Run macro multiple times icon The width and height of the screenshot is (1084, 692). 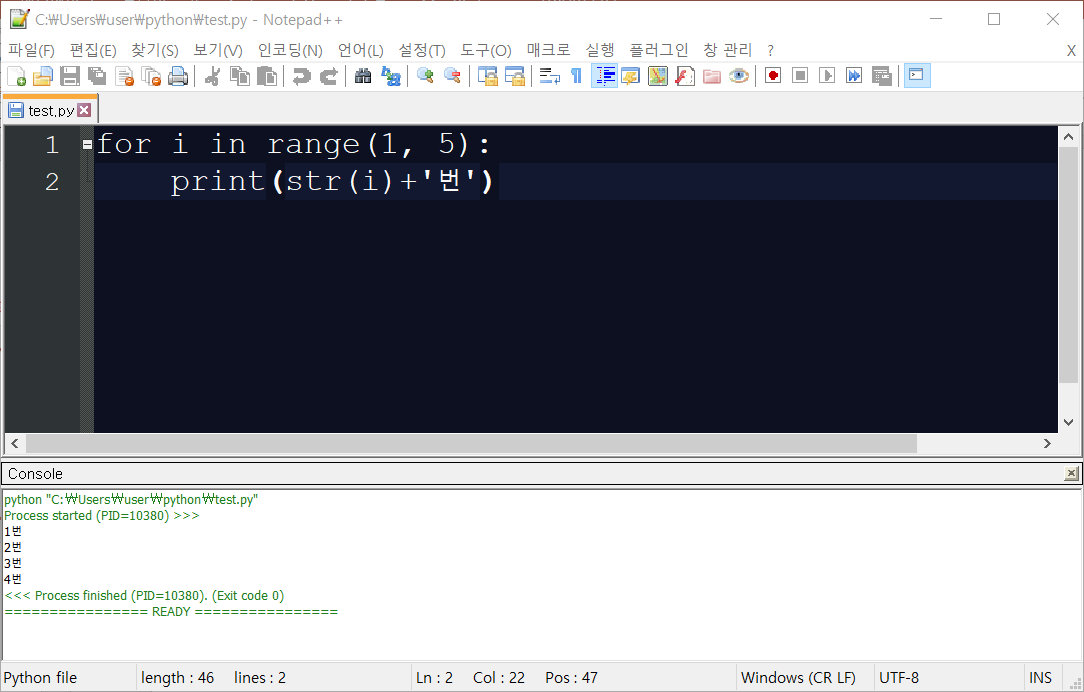tap(854, 76)
